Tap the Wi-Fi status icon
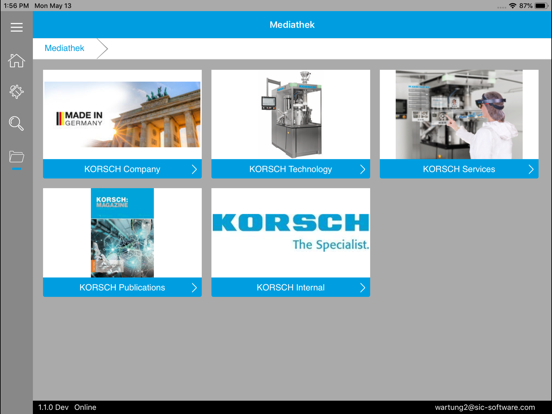 (x=513, y=6)
